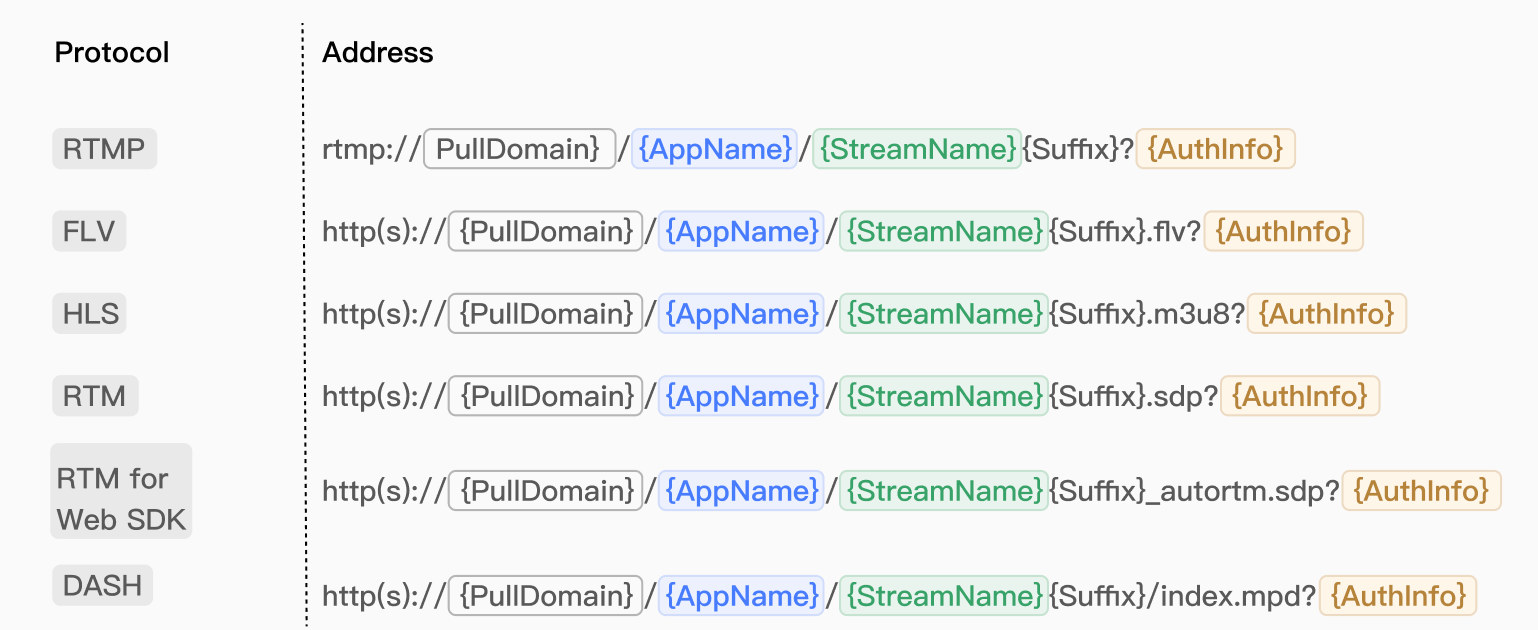The height and width of the screenshot is (630, 1538).
Task: Click {AppName} in the DASH row
Action: [740, 596]
